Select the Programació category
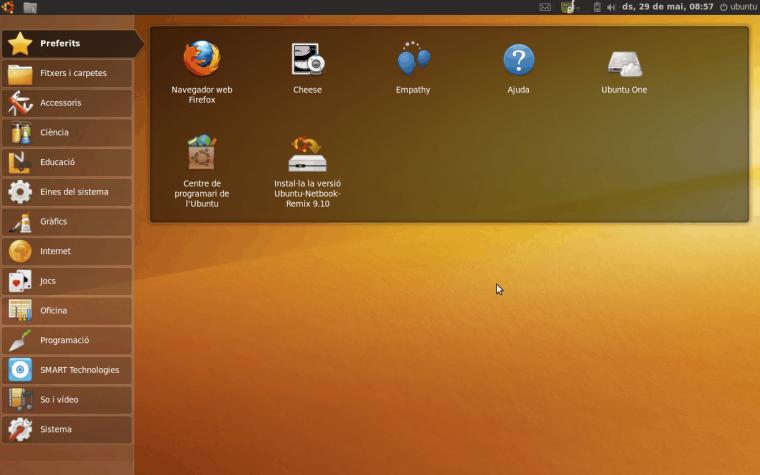 point(67,340)
